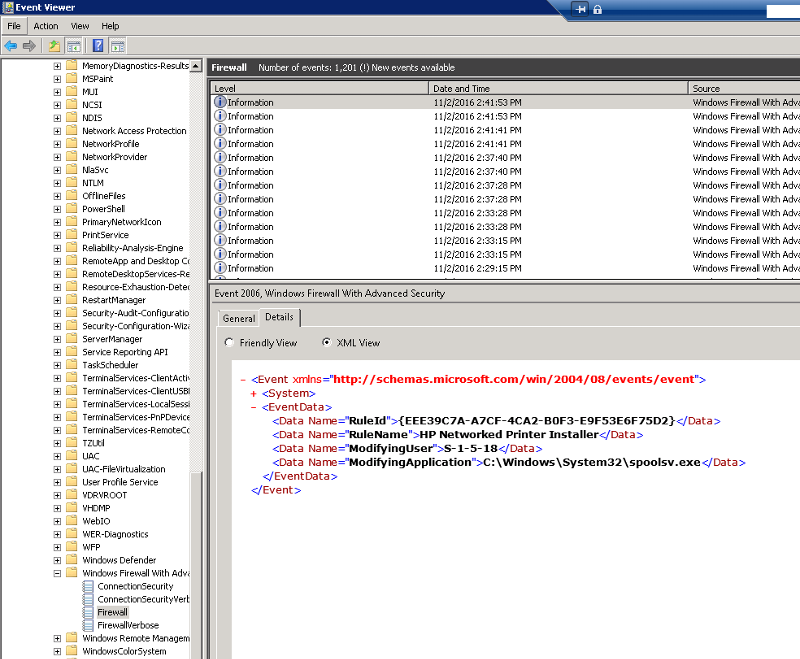Click the WFP folder icon

pyautogui.click(x=72, y=546)
